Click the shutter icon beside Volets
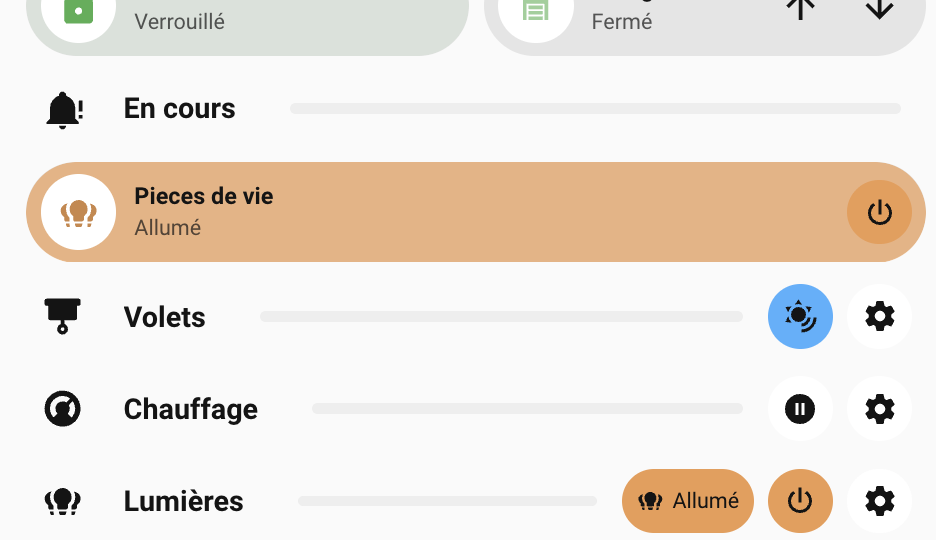Screen dimensions: 936x540 62,317
